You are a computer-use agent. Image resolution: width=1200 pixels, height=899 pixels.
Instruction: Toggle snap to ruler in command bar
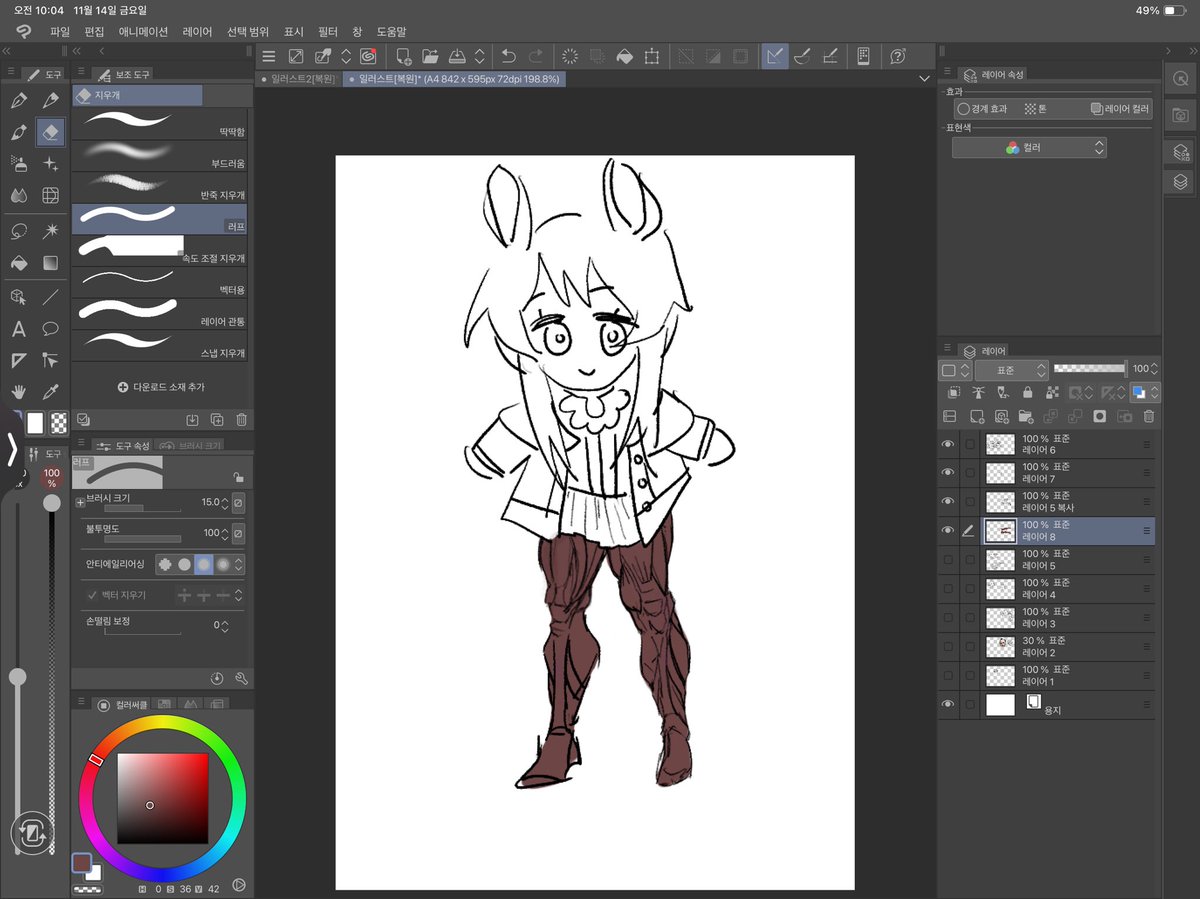tap(774, 57)
